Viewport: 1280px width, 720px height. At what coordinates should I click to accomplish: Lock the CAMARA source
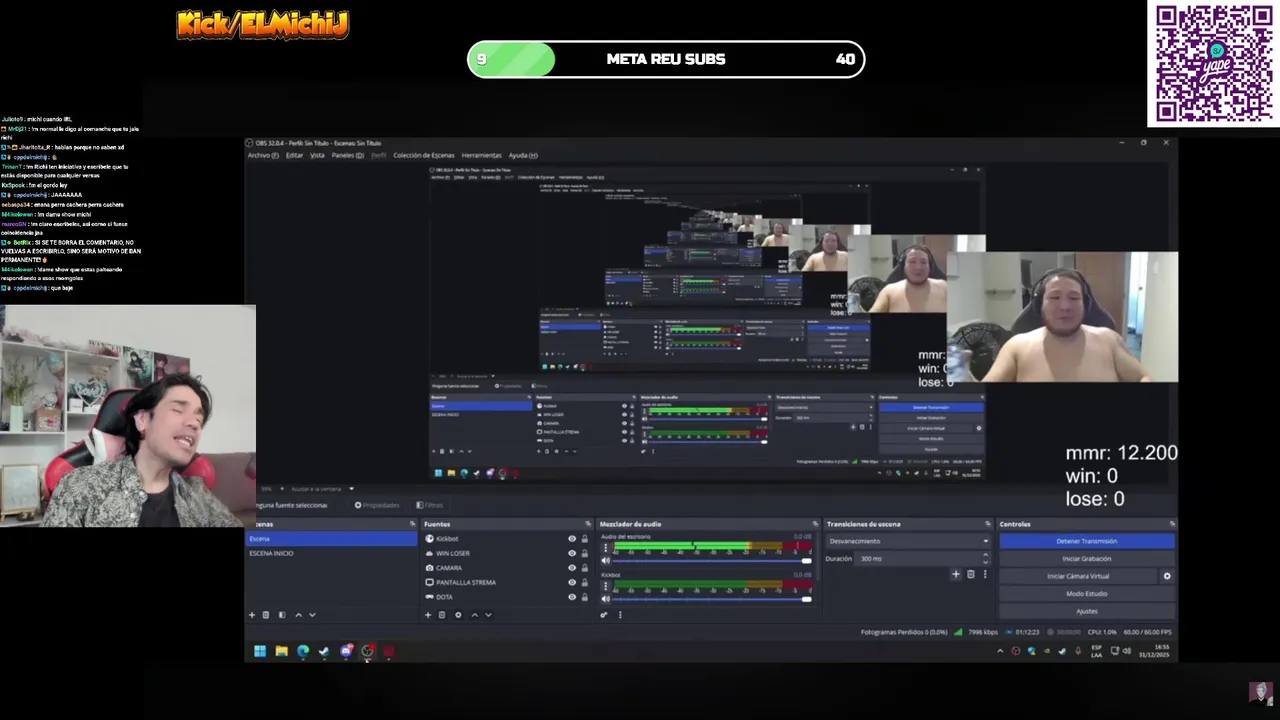[585, 568]
